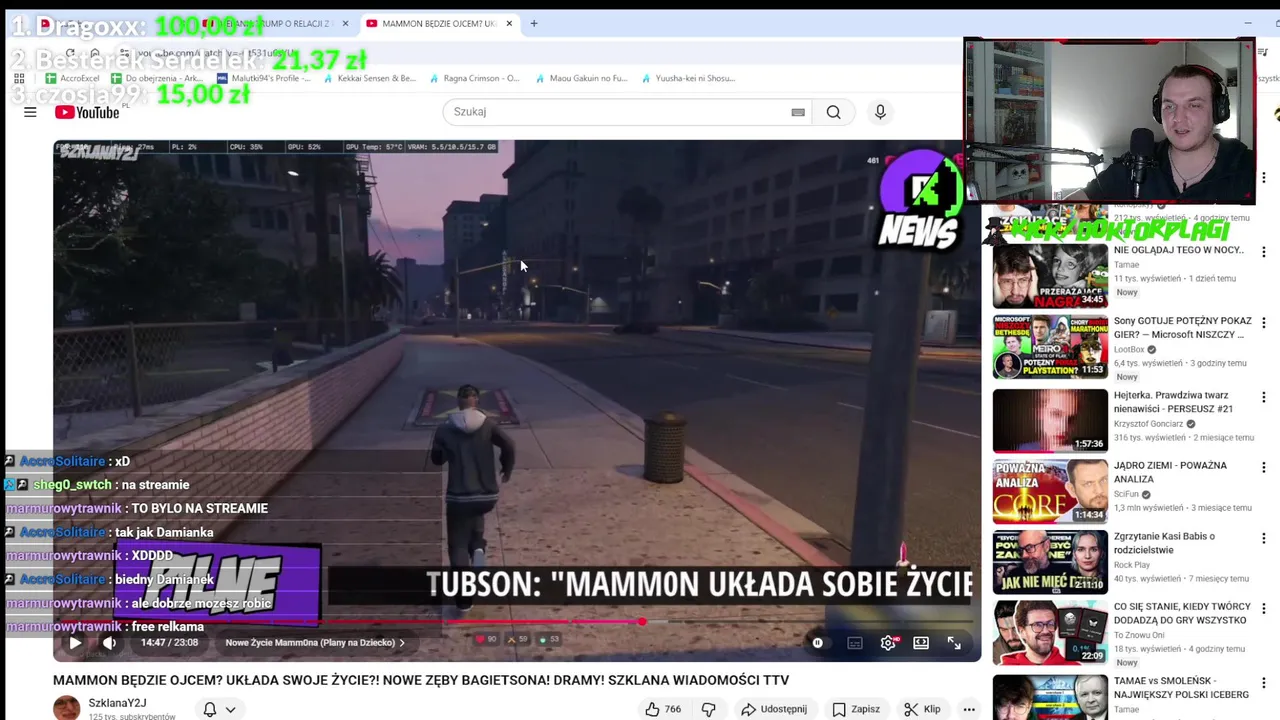
Task: Open the LootBox channel name
Action: pyautogui.click(x=1129, y=350)
